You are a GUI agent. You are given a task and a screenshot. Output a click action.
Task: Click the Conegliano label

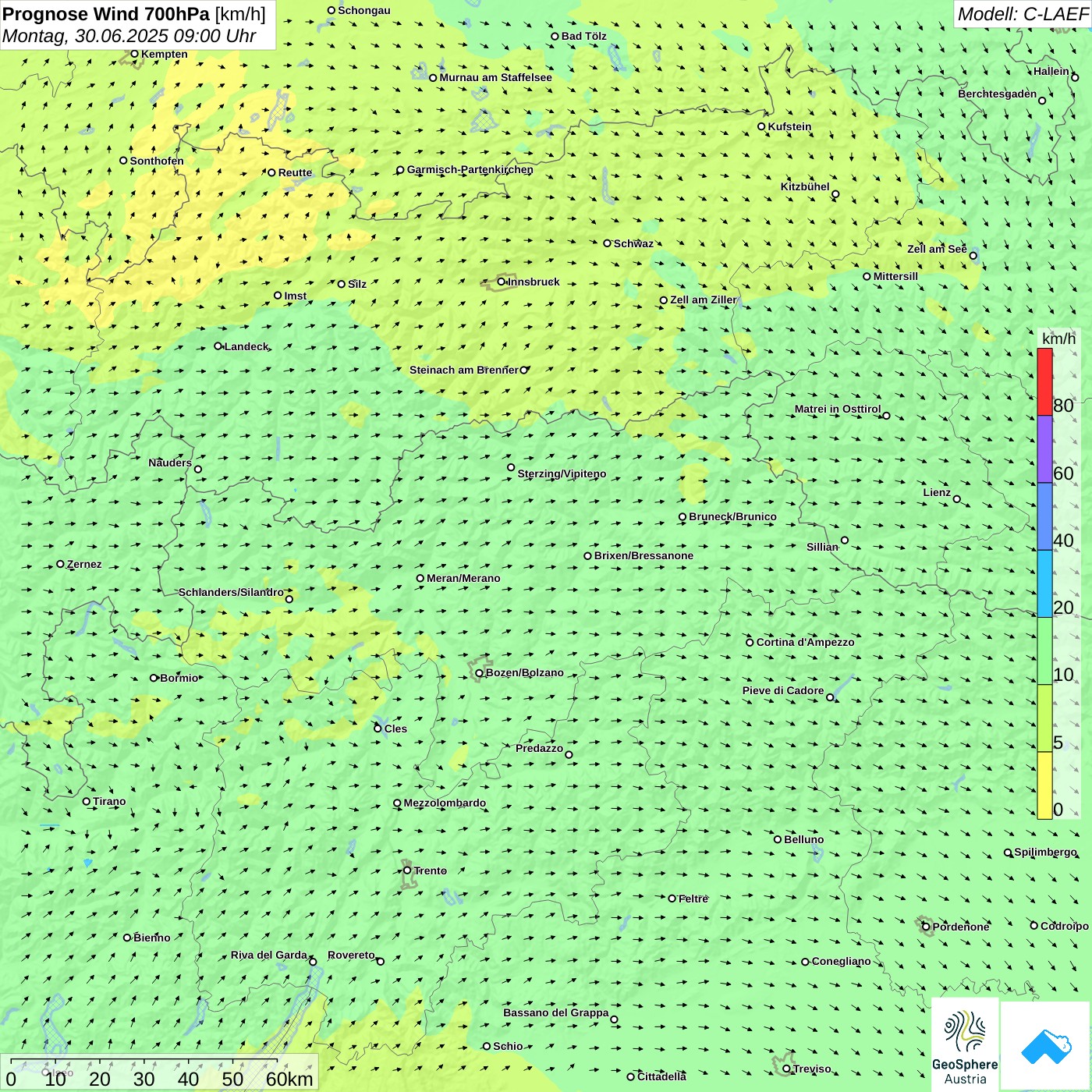(x=841, y=961)
